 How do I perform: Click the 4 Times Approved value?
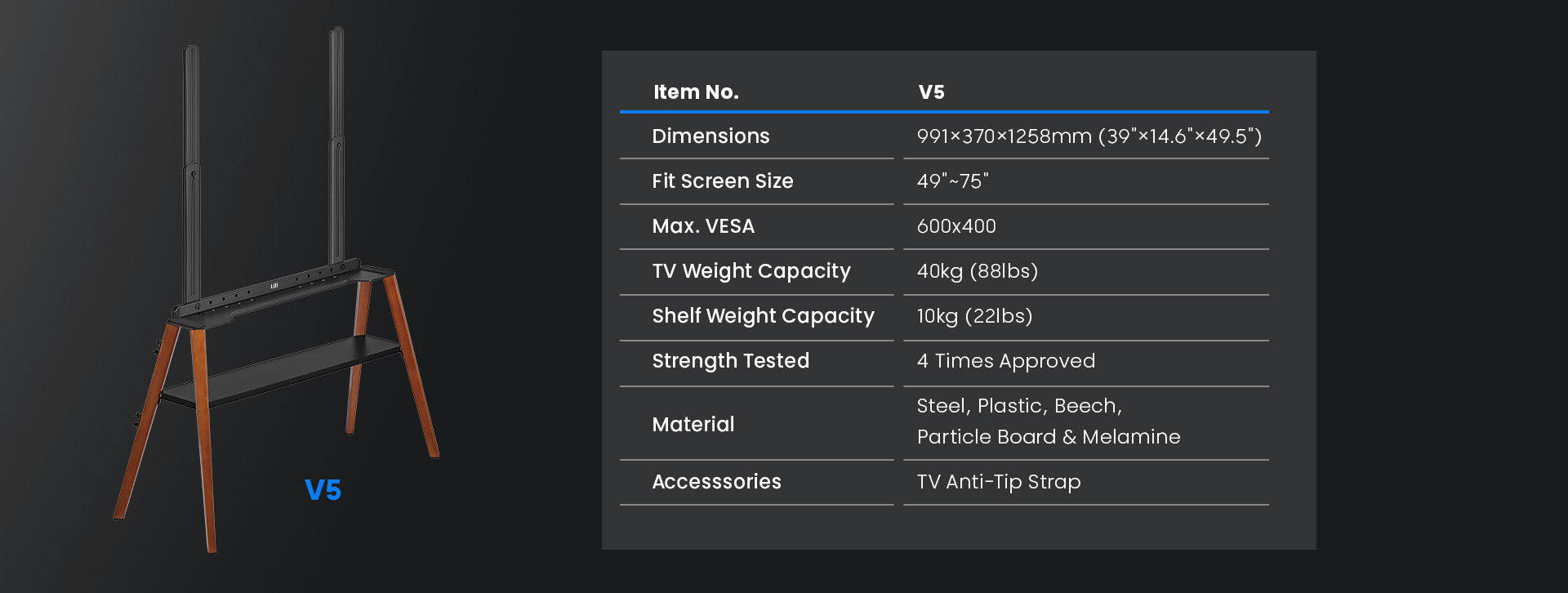pyautogui.click(x=1005, y=361)
